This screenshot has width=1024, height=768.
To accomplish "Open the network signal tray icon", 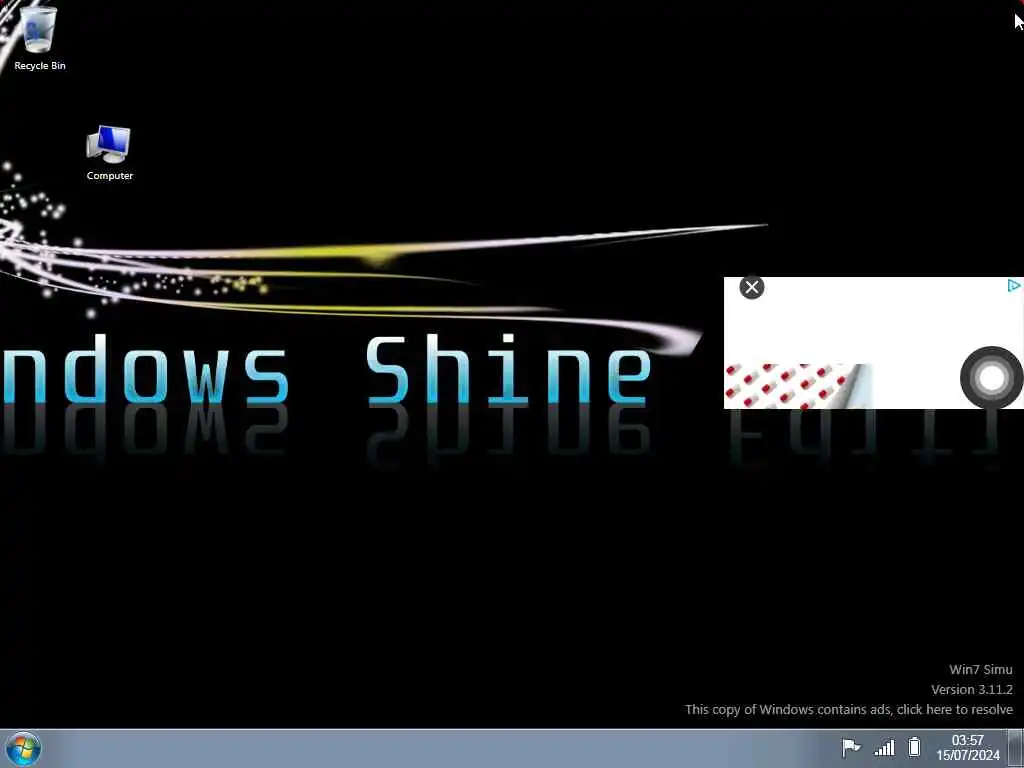I will point(884,747).
